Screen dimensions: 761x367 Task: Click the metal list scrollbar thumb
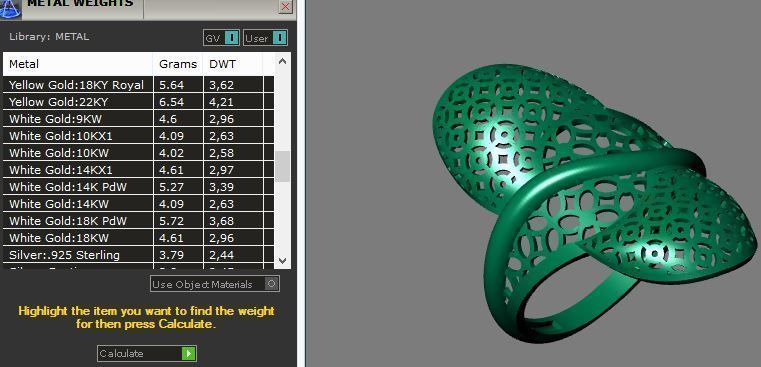pos(282,167)
